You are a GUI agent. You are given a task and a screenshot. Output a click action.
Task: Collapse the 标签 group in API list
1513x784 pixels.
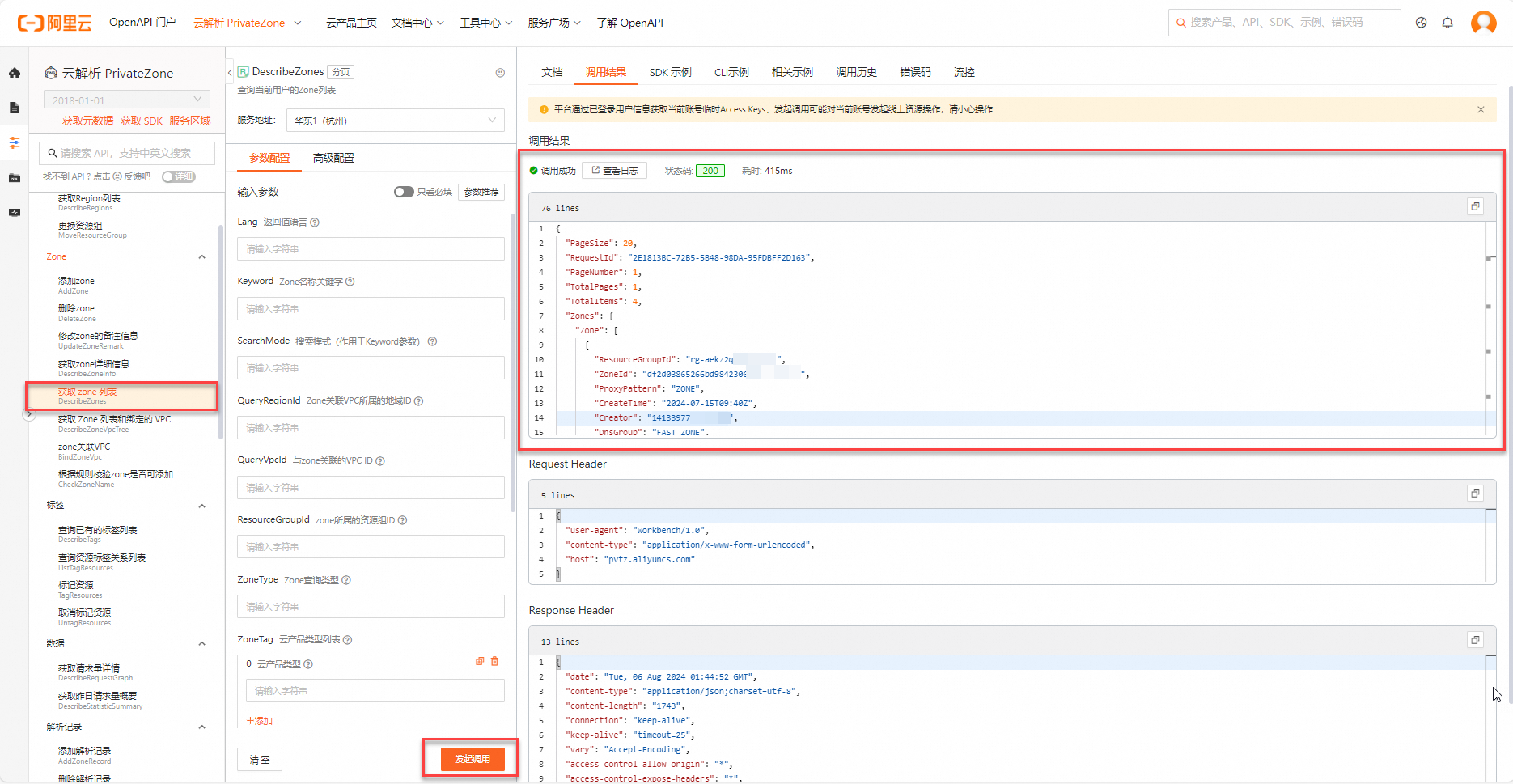(201, 506)
